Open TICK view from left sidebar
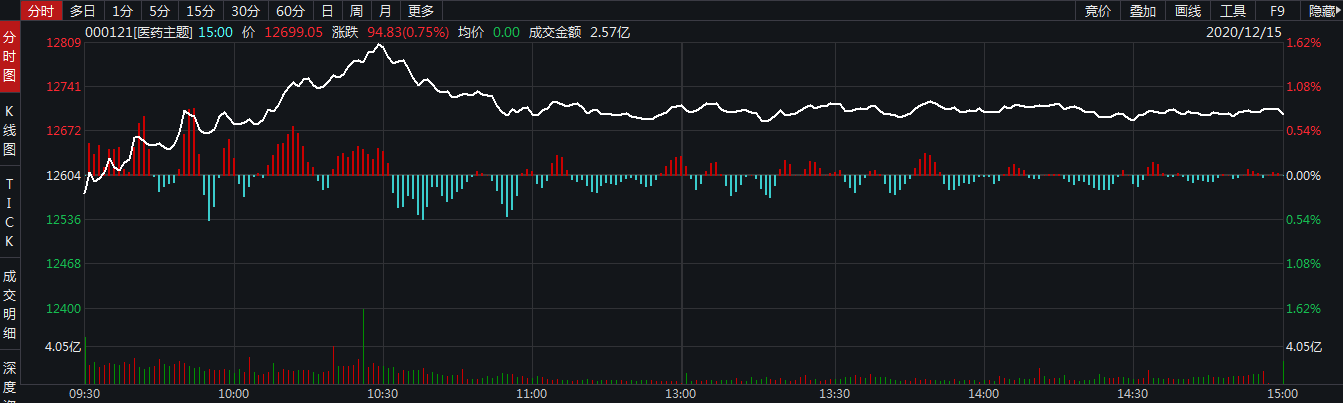The height and width of the screenshot is (403, 1343). [10, 213]
